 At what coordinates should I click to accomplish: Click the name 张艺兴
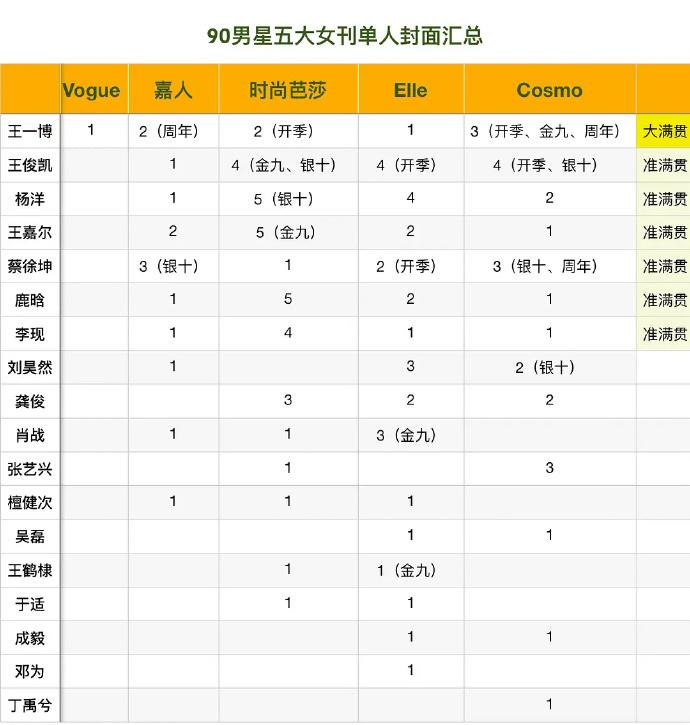click(30, 469)
